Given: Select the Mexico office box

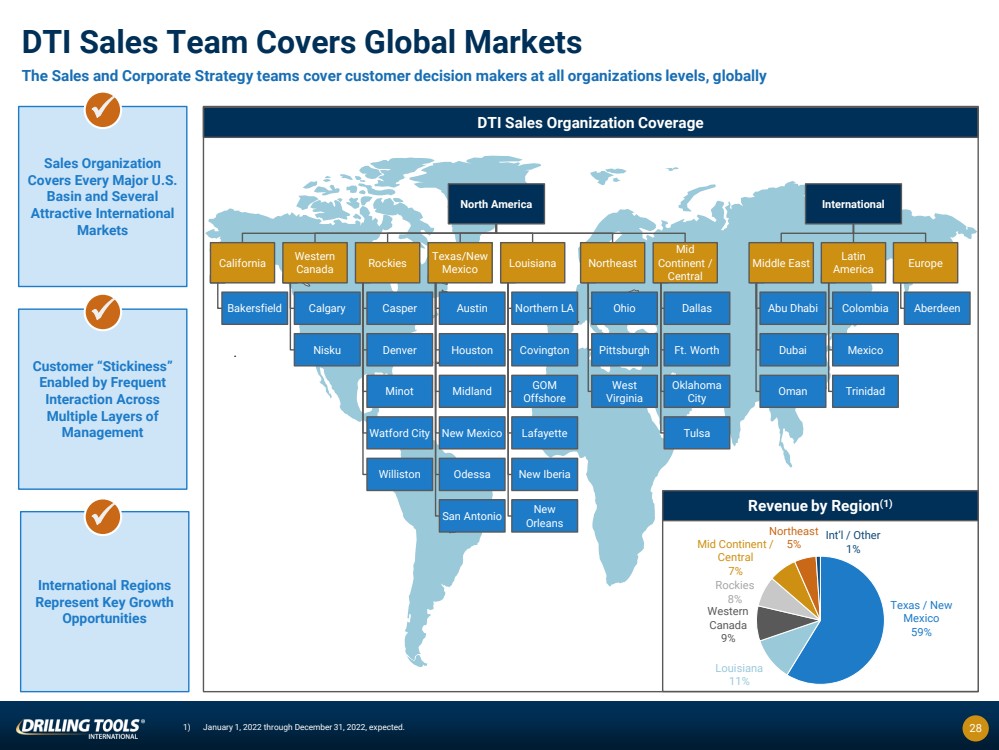Looking at the screenshot, I should [865, 350].
